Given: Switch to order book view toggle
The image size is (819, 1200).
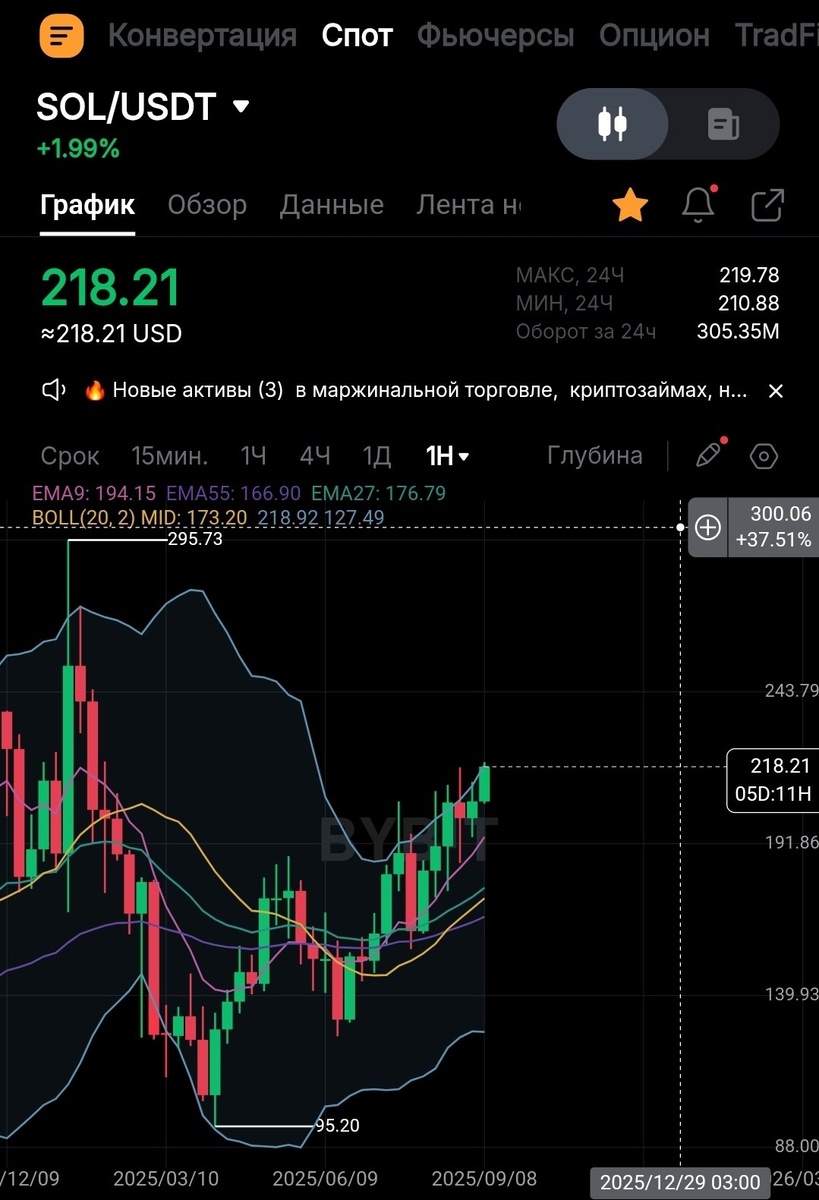Looking at the screenshot, I should (723, 124).
